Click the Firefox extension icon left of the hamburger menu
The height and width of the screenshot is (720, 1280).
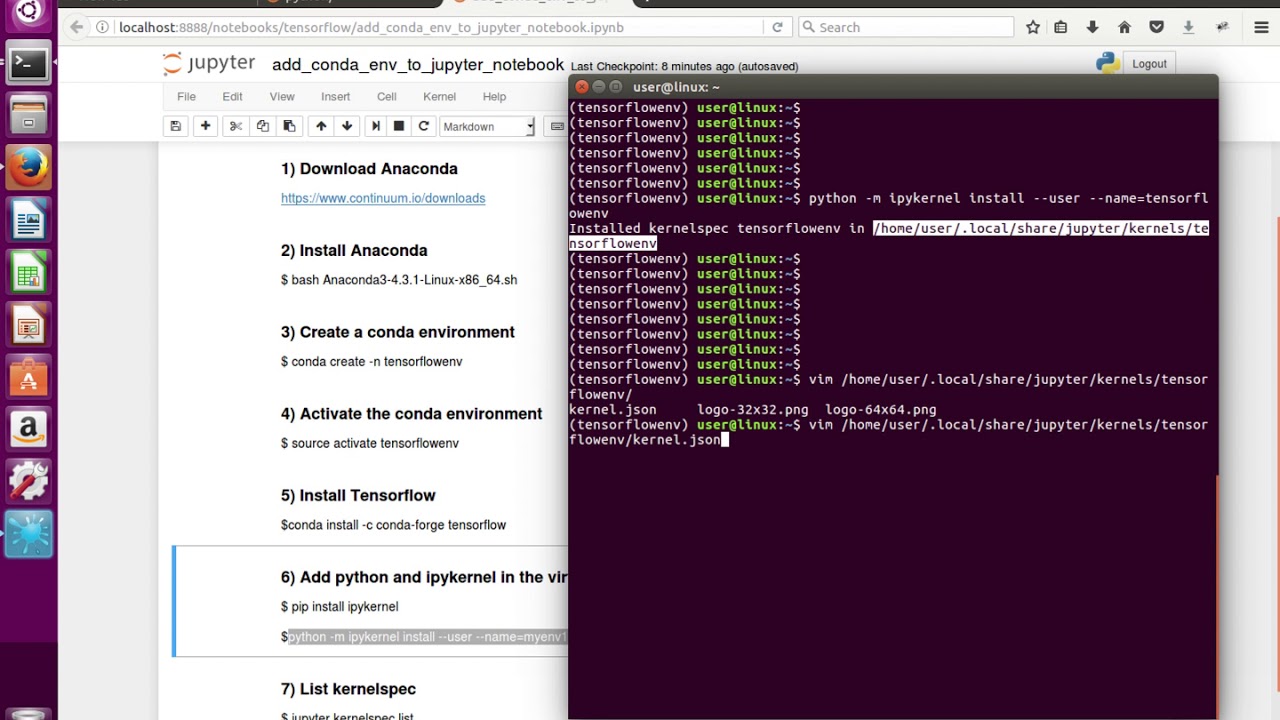(1222, 27)
